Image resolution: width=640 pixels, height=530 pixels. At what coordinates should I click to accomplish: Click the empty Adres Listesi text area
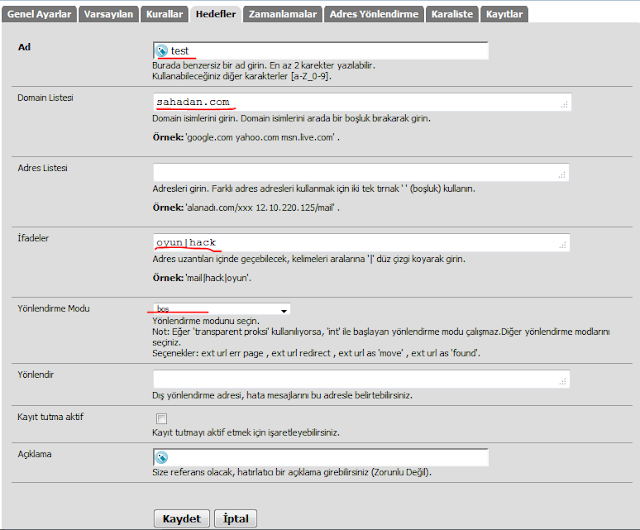[361, 172]
